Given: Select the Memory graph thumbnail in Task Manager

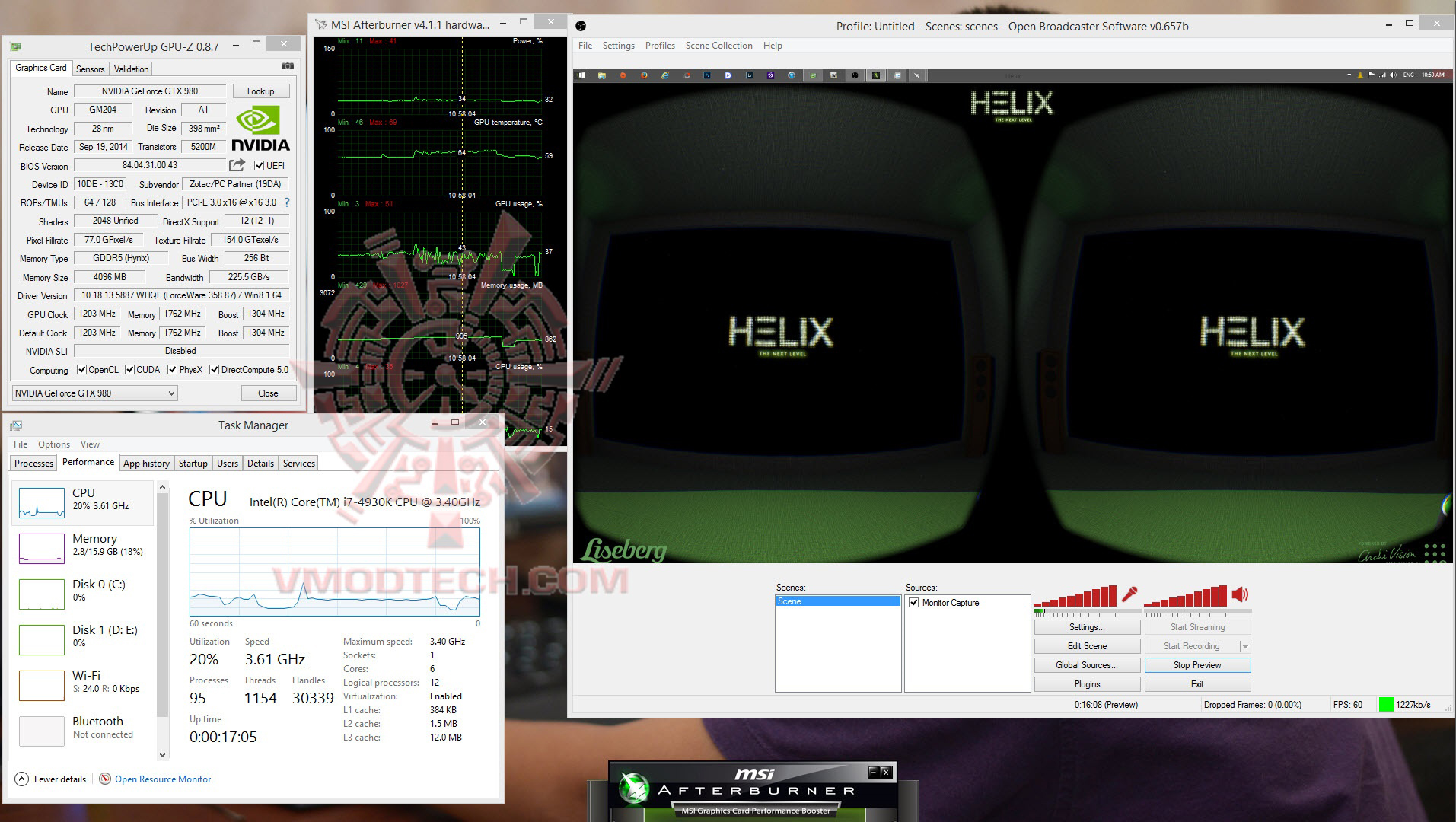Looking at the screenshot, I should pyautogui.click(x=42, y=549).
